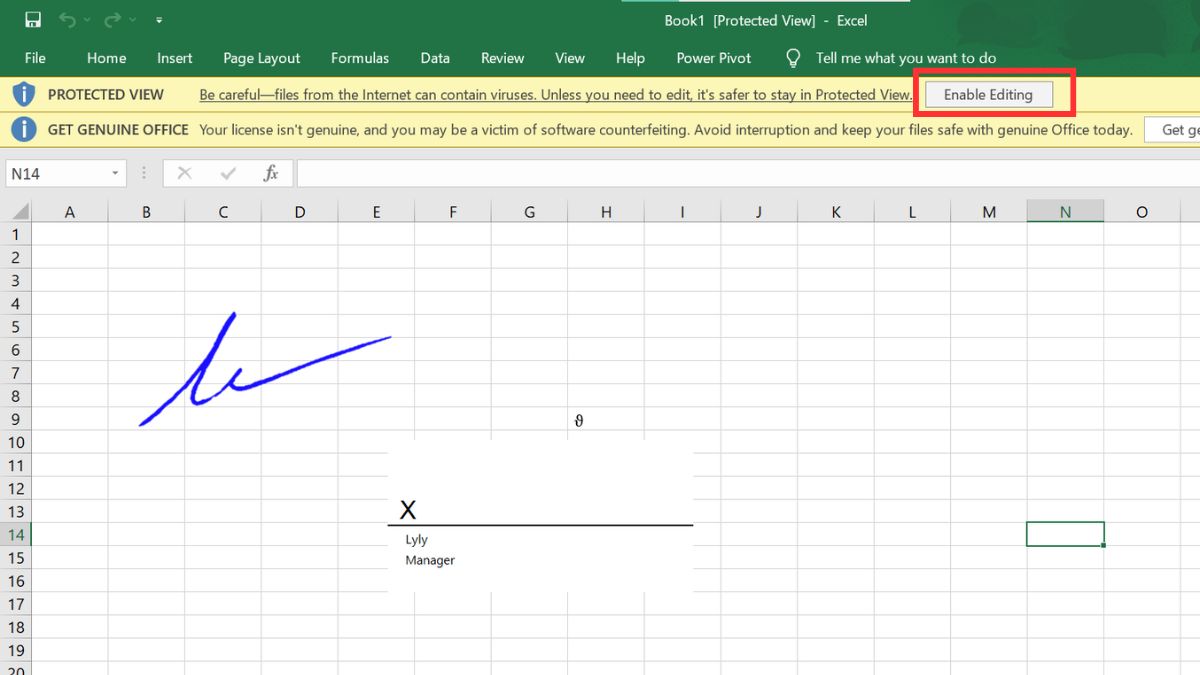The width and height of the screenshot is (1200, 675).
Task: Click the selected cell N14
Action: (x=1065, y=534)
